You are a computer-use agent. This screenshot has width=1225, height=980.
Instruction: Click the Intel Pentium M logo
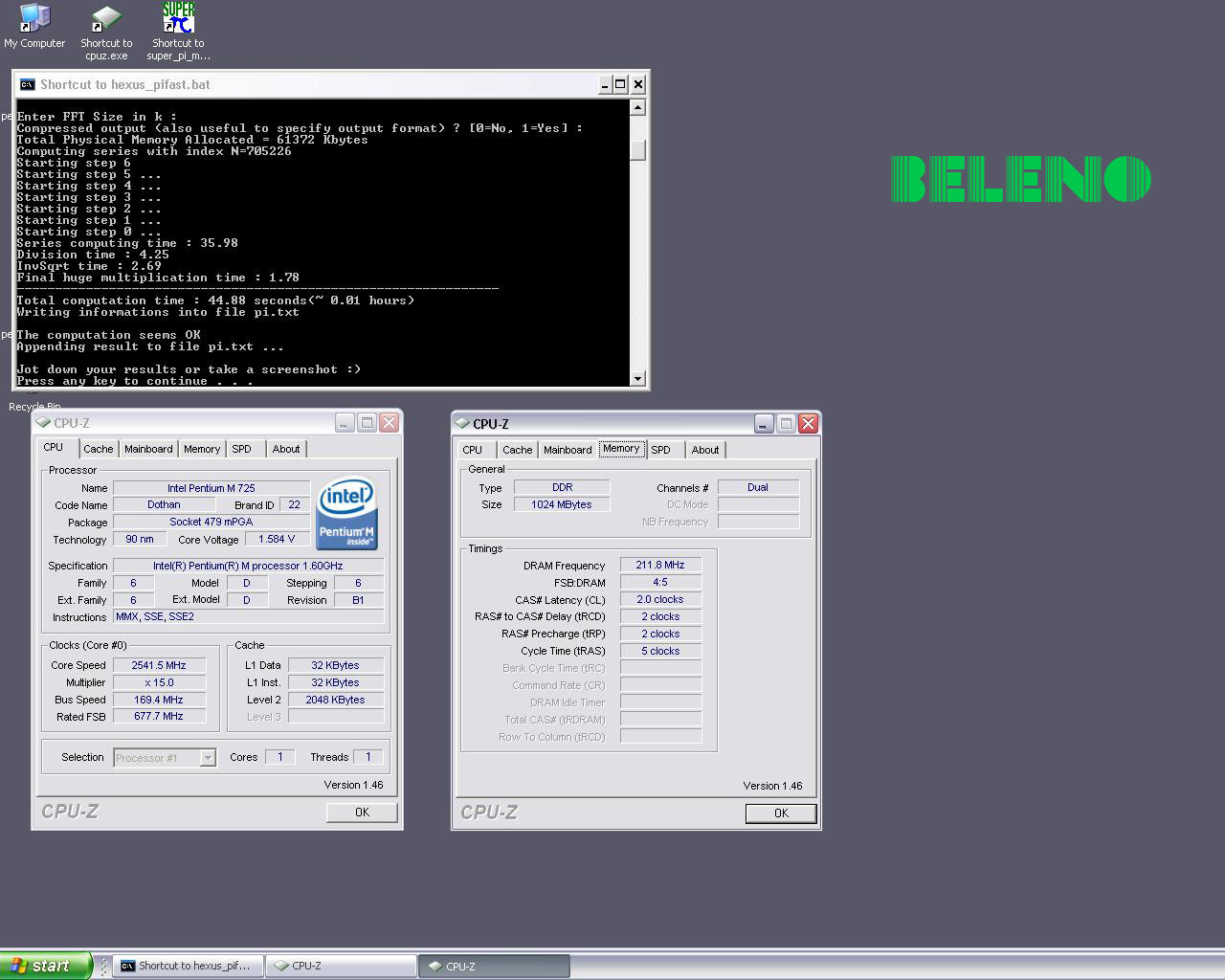pos(346,514)
